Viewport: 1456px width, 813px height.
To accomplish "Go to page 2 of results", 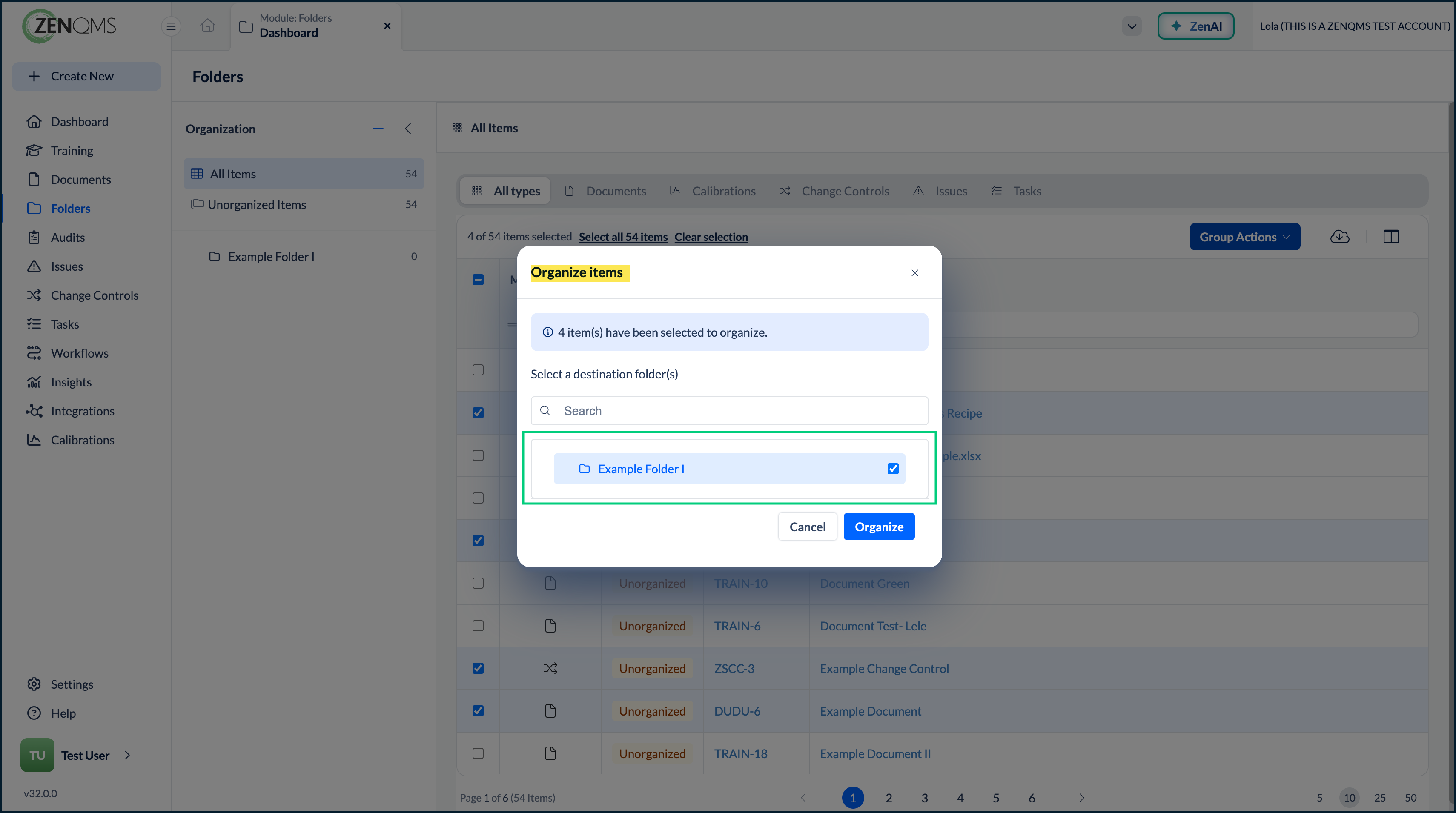I will [889, 798].
